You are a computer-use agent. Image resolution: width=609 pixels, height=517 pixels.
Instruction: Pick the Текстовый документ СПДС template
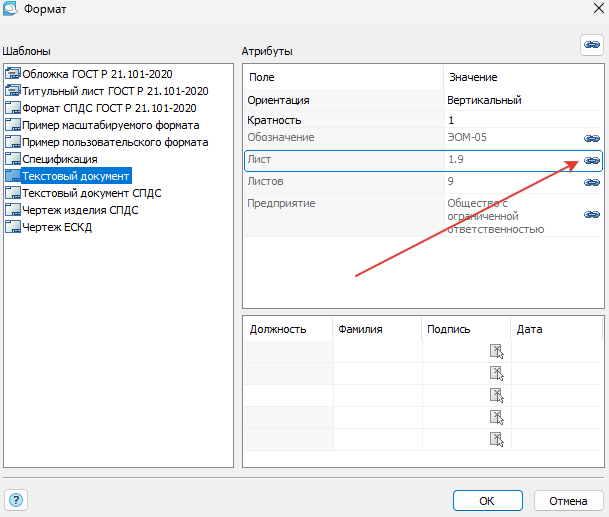click(x=91, y=193)
